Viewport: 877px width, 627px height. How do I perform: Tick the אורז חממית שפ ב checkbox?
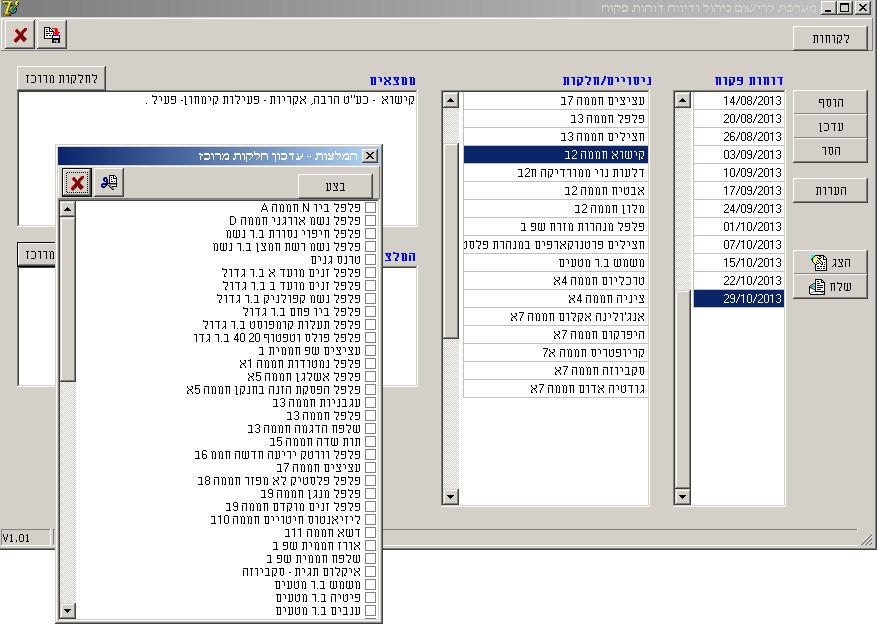tap(370, 545)
